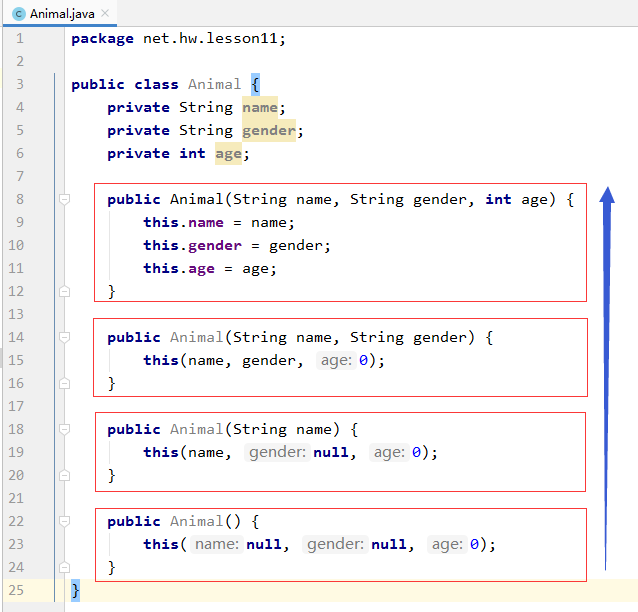Image resolution: width=638 pixels, height=612 pixels.
Task: Select the Animal.java editor tab
Action: (x=60, y=14)
